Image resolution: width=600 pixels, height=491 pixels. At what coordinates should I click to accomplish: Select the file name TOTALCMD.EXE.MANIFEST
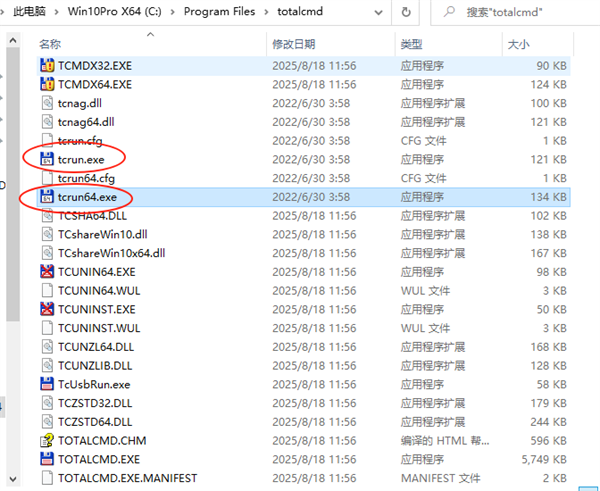[x=127, y=478]
